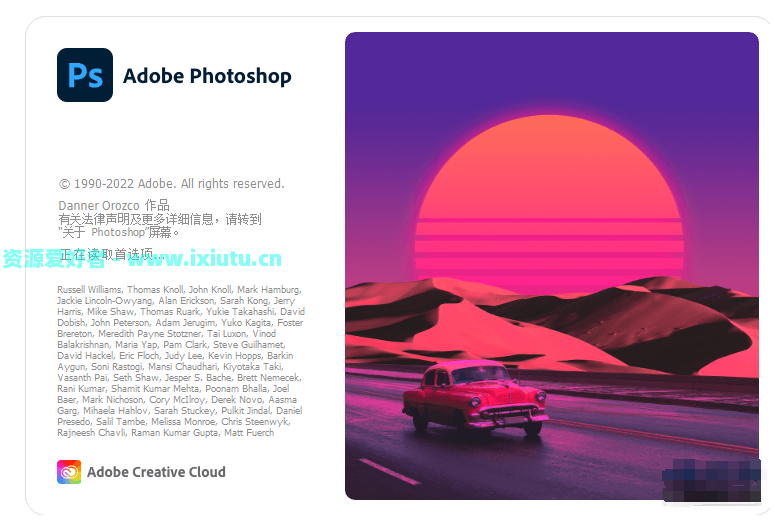Click the red vintage car in artwork
This screenshot has width=773, height=523.
click(x=475, y=397)
